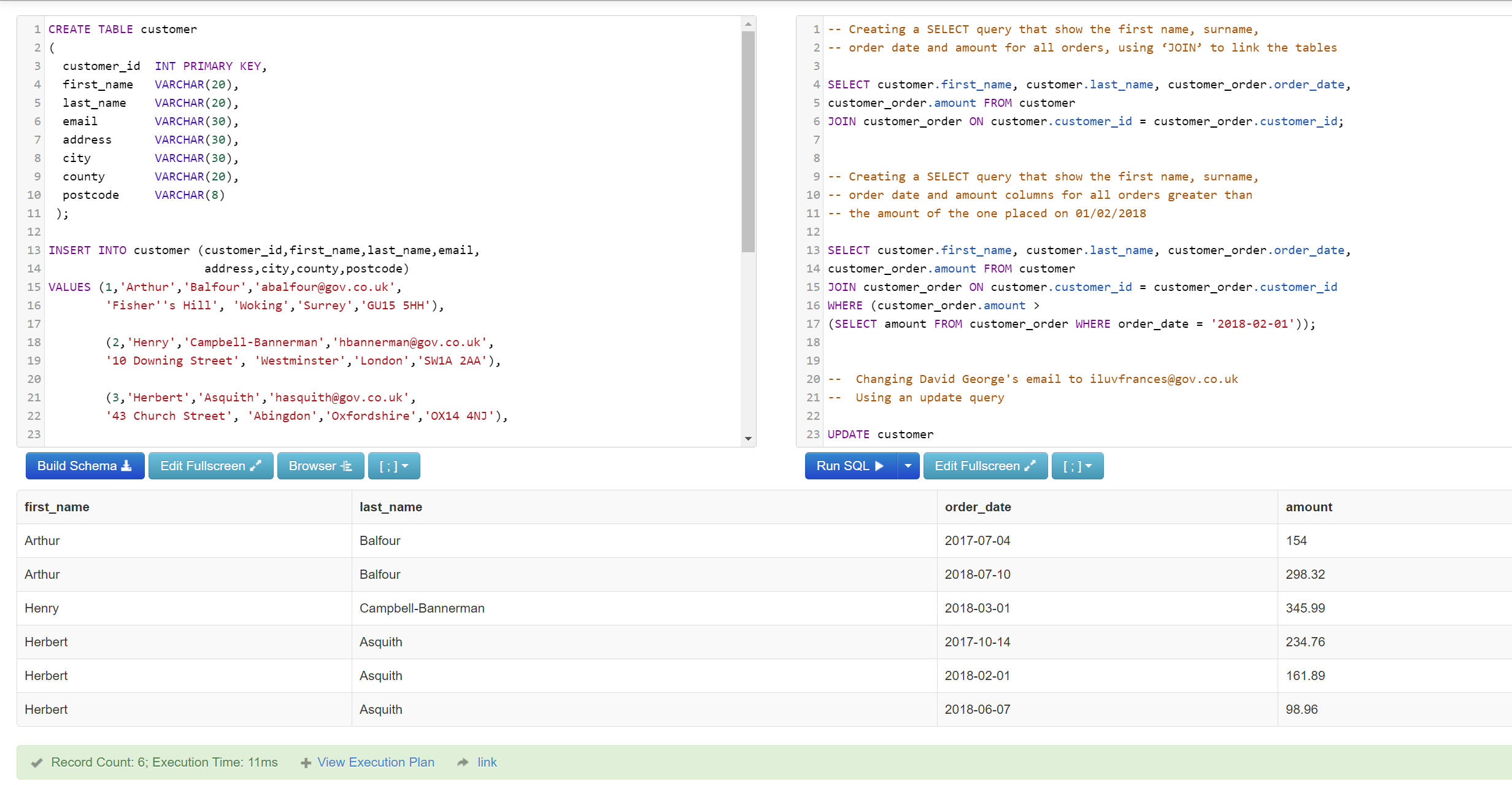Image resolution: width=1512 pixels, height=785 pixels.
Task: Open query editor in Edit Fullscreen
Action: click(x=985, y=466)
